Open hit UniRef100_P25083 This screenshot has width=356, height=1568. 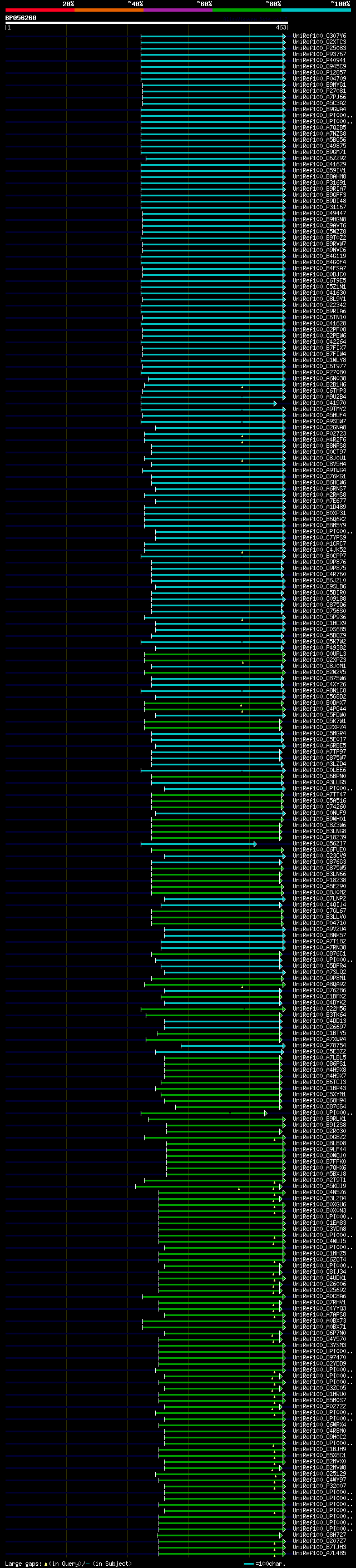pos(319,48)
